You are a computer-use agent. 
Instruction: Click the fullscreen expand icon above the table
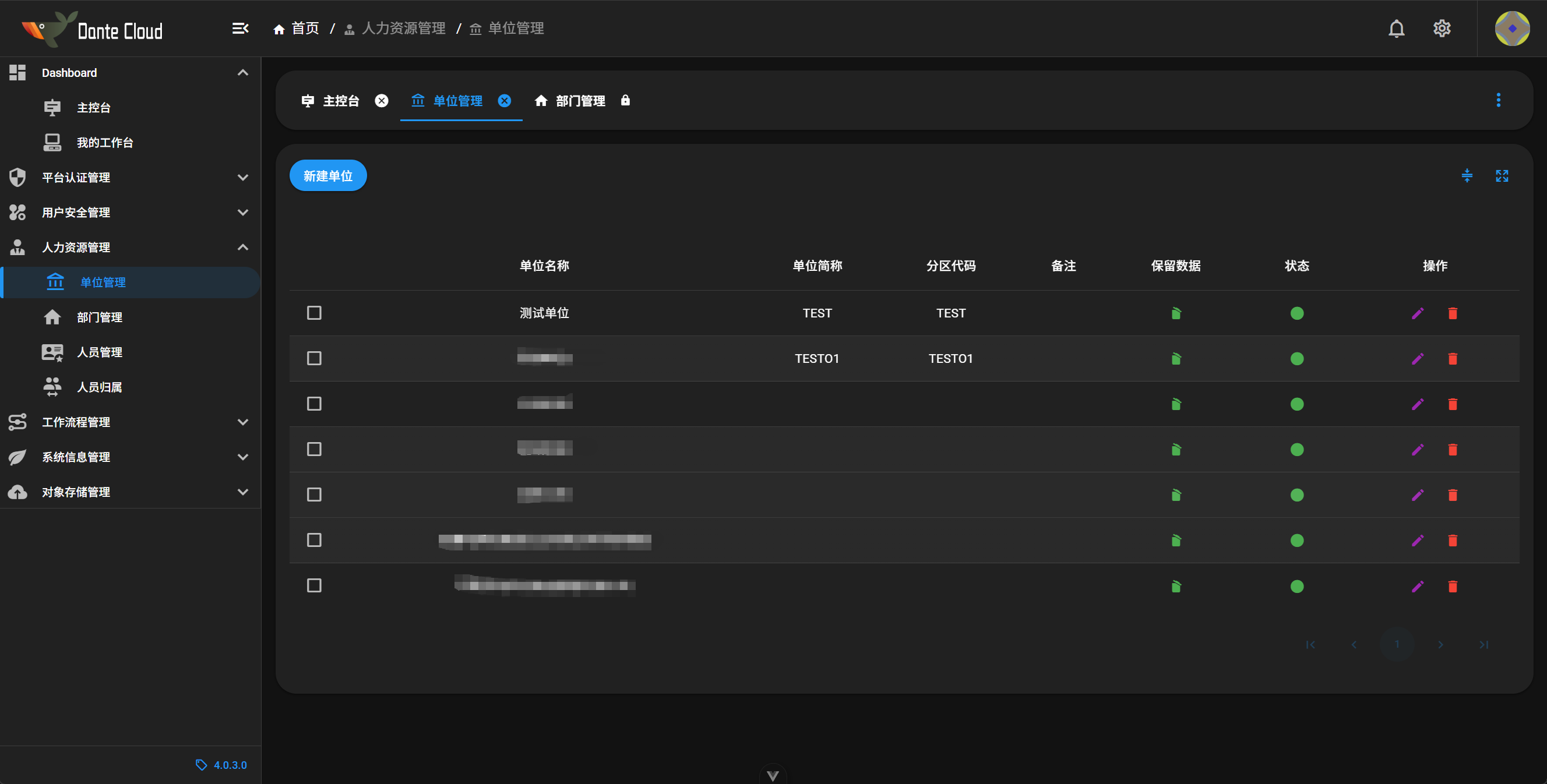(x=1502, y=176)
